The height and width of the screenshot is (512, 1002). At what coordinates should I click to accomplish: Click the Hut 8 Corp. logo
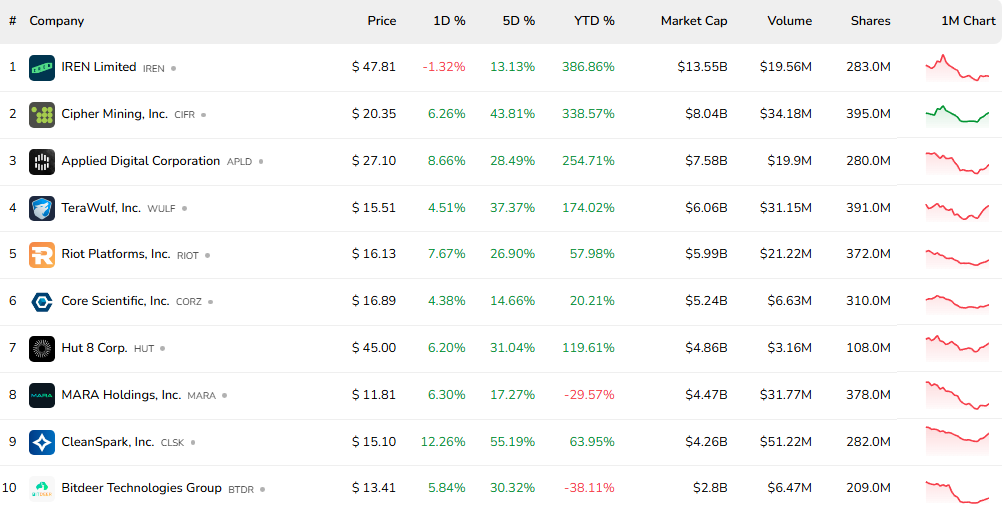(x=42, y=348)
